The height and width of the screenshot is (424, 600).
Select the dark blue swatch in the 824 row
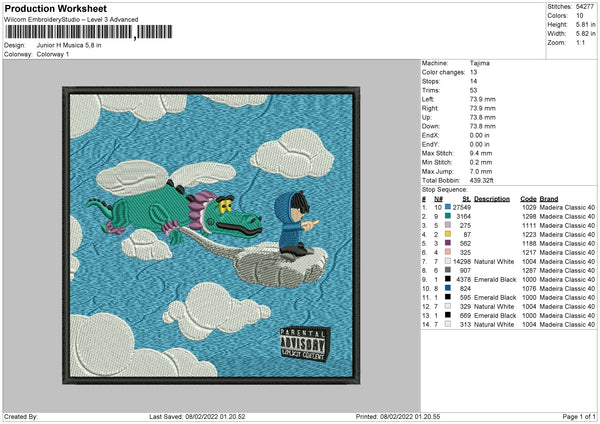click(x=448, y=288)
